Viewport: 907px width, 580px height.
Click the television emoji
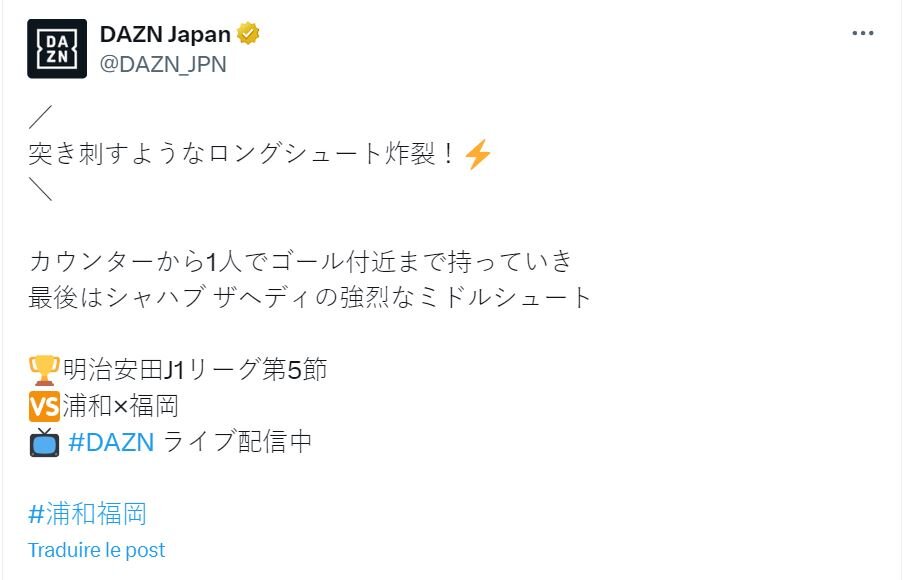coord(44,443)
